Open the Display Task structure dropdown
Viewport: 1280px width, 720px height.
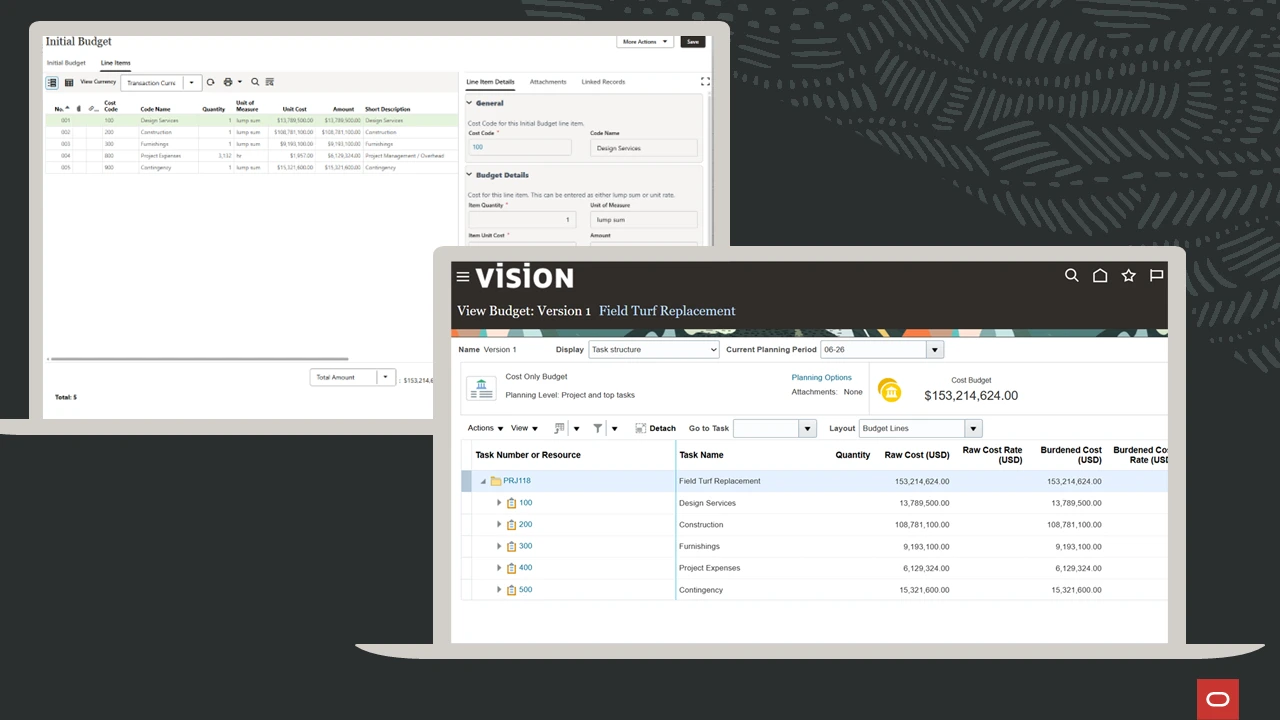[653, 350]
